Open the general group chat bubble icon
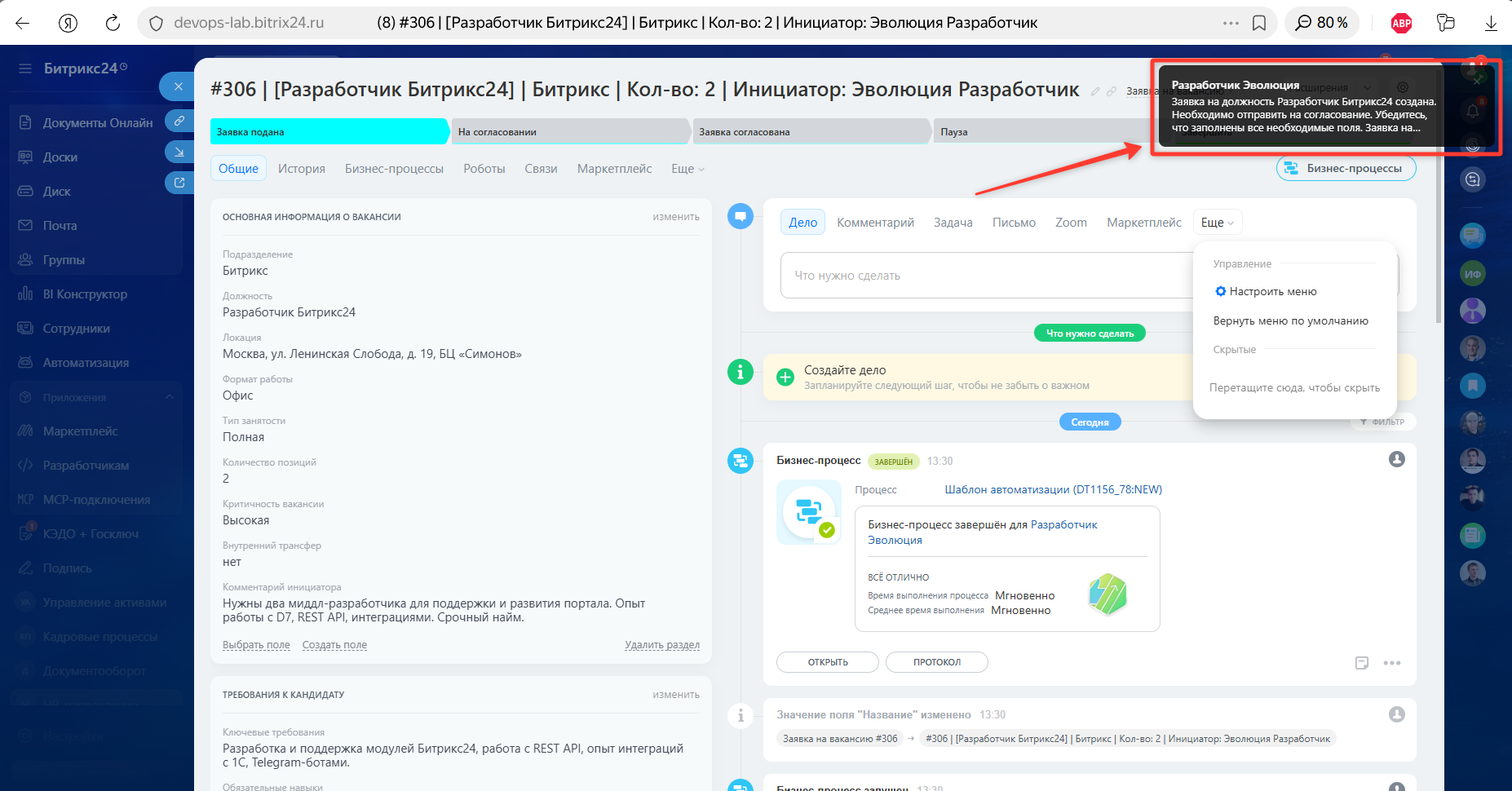This screenshot has width=1512, height=791. 1473,236
